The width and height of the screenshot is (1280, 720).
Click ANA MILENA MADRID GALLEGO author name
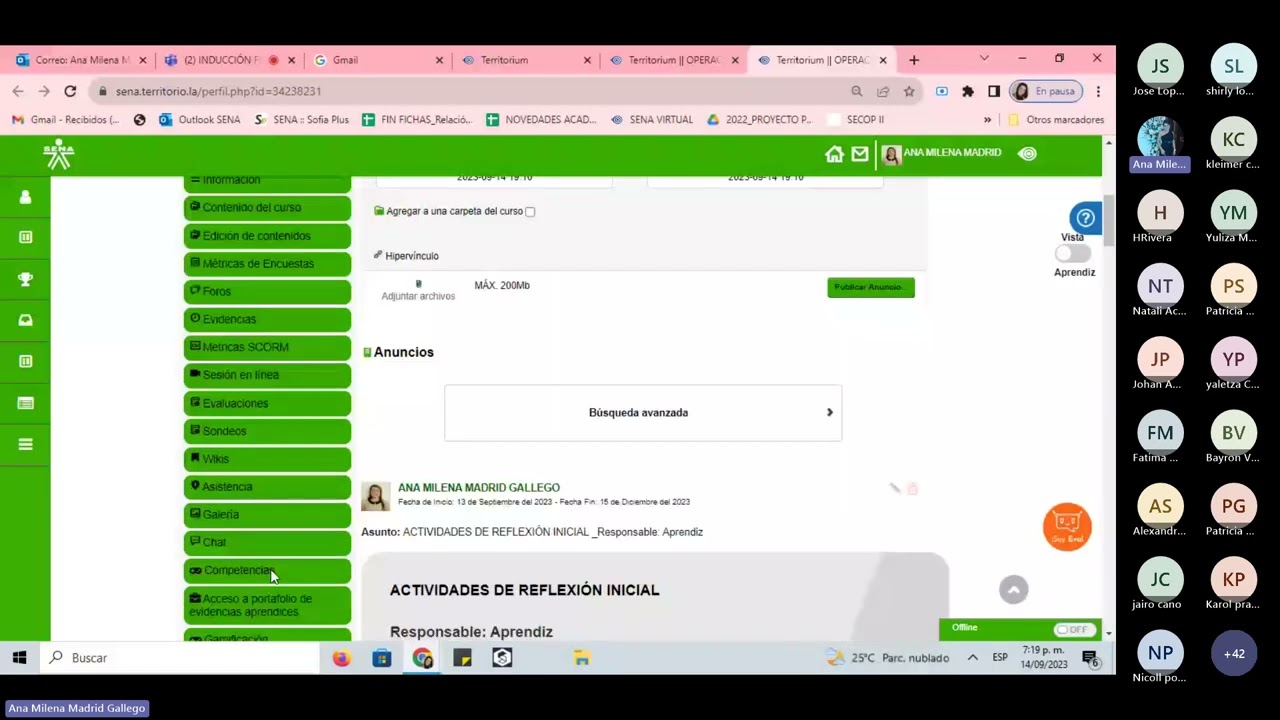click(x=479, y=488)
